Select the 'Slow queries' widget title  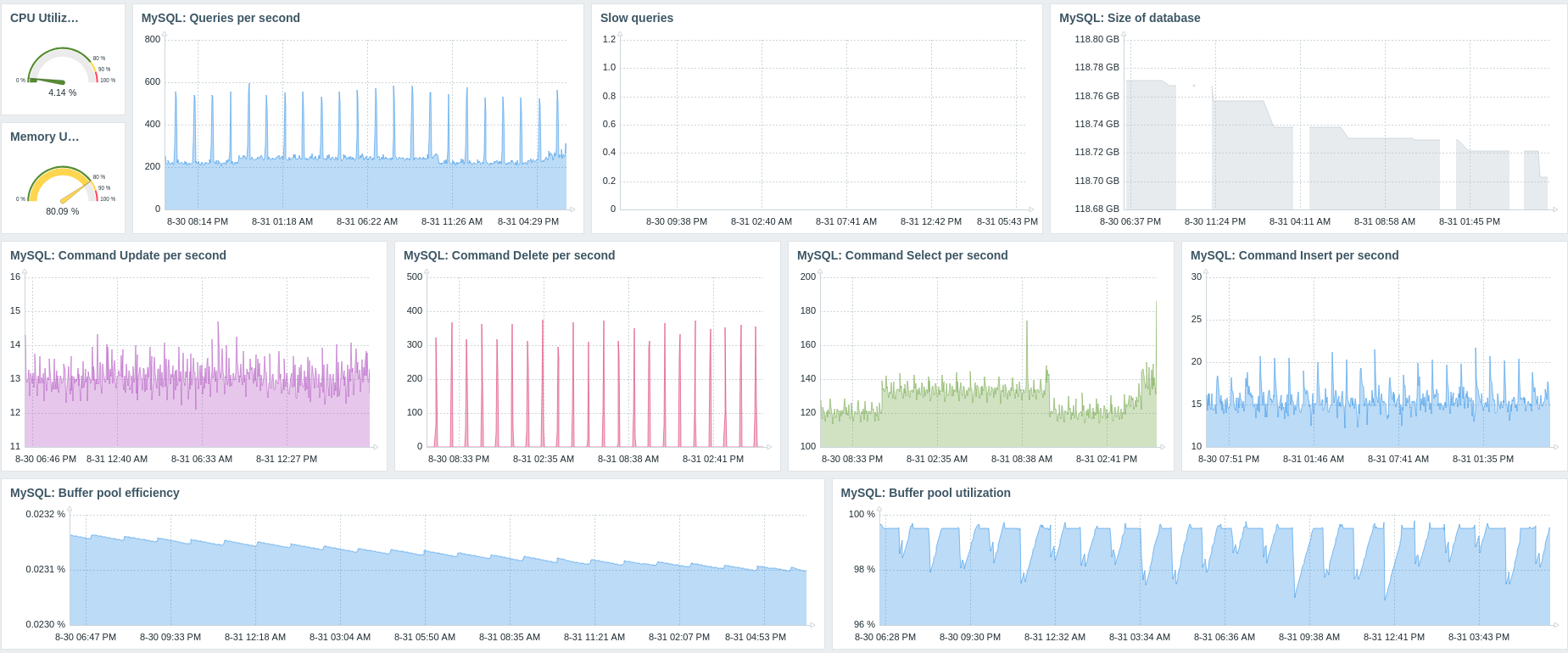636,18
